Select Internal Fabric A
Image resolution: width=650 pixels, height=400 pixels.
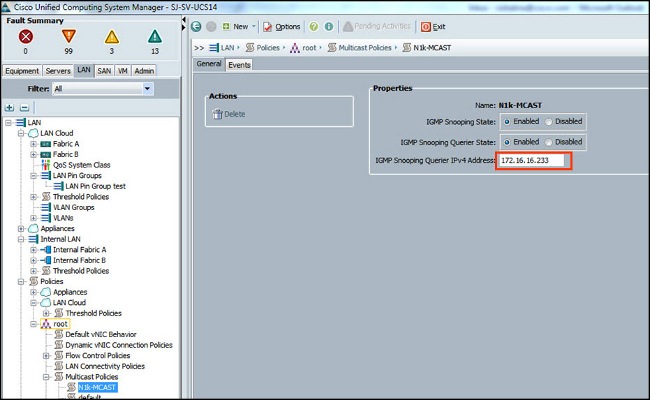(x=79, y=250)
